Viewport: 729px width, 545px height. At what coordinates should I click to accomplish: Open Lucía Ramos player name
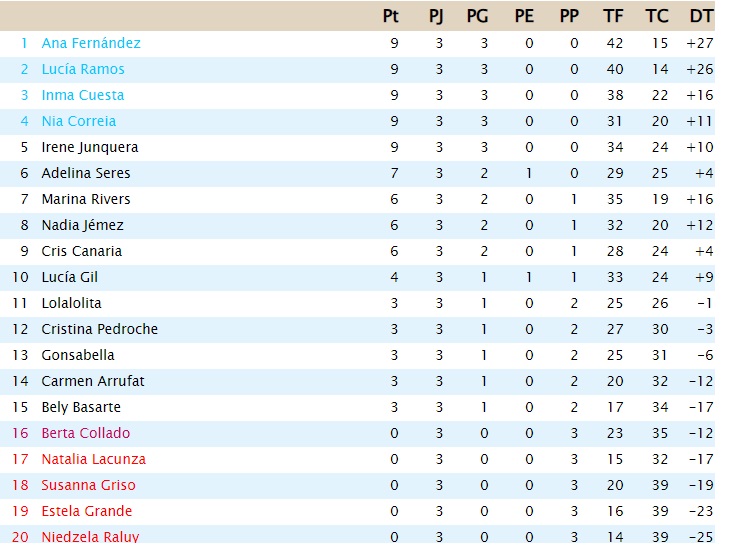(83, 69)
